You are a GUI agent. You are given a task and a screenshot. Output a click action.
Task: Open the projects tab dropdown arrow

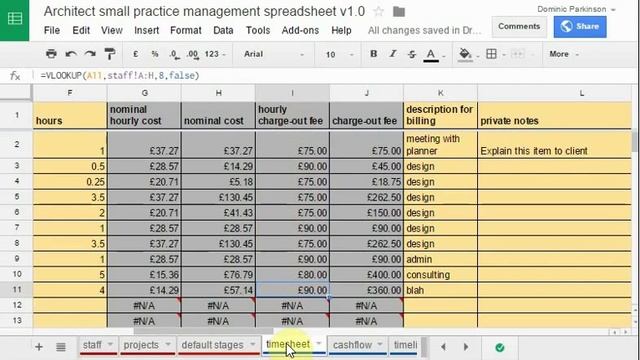(168, 344)
